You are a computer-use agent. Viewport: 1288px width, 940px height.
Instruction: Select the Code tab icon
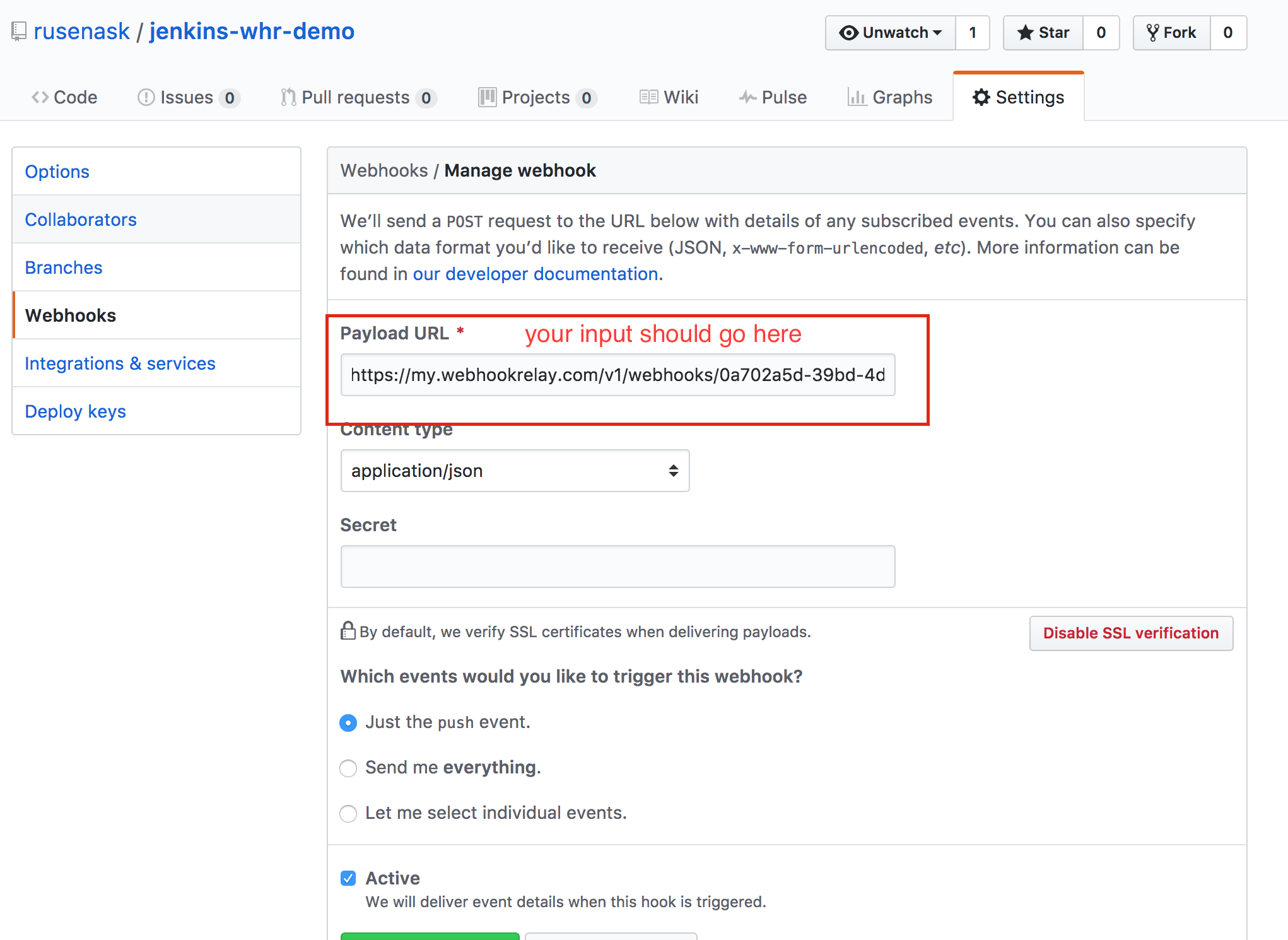point(39,97)
